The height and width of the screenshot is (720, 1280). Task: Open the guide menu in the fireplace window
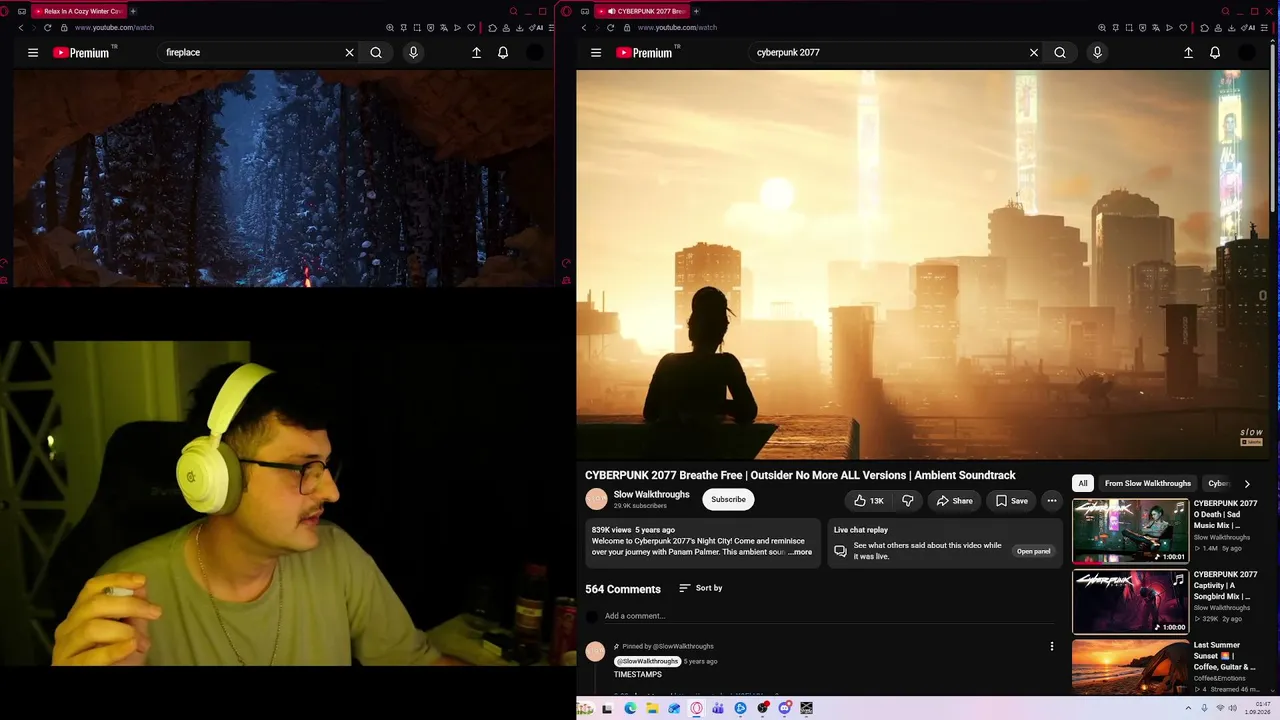(33, 53)
